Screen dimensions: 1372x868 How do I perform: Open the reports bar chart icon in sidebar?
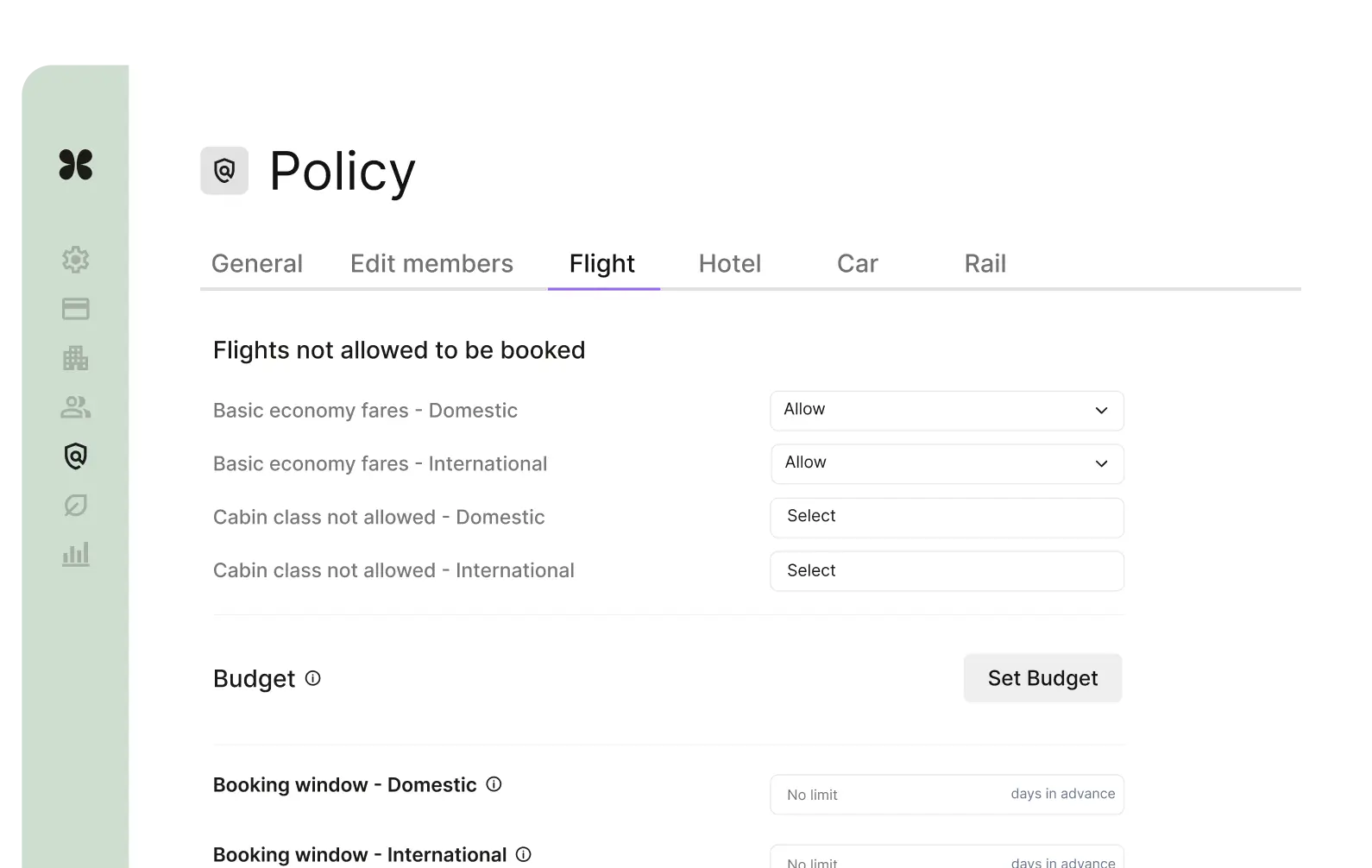76,554
